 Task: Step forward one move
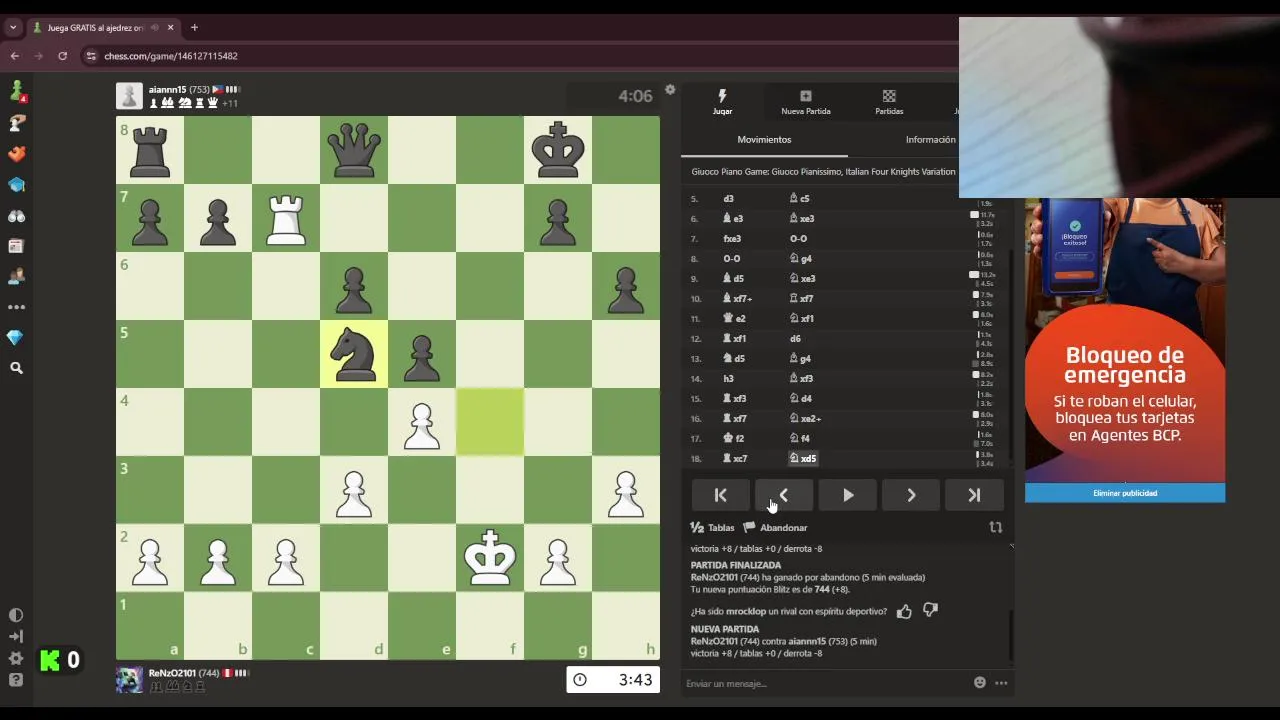(911, 495)
